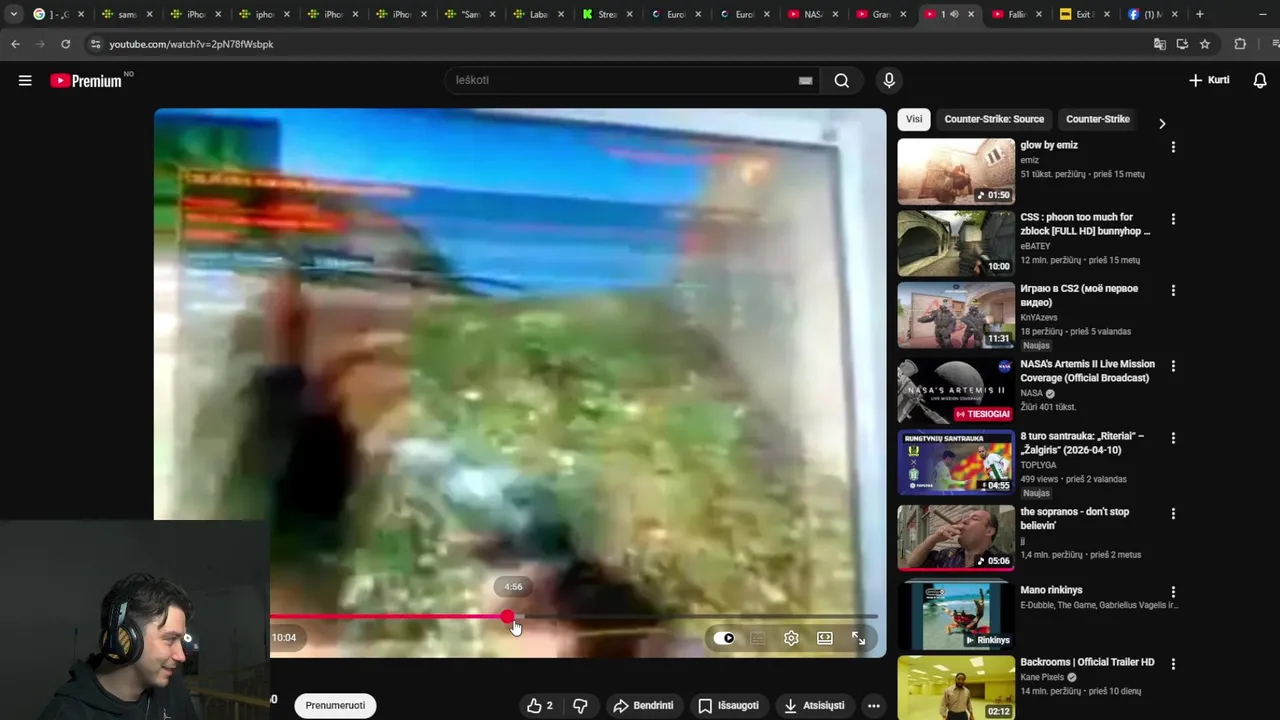The image size is (1280, 720).
Task: Start voice search with microphone icon
Action: [889, 80]
